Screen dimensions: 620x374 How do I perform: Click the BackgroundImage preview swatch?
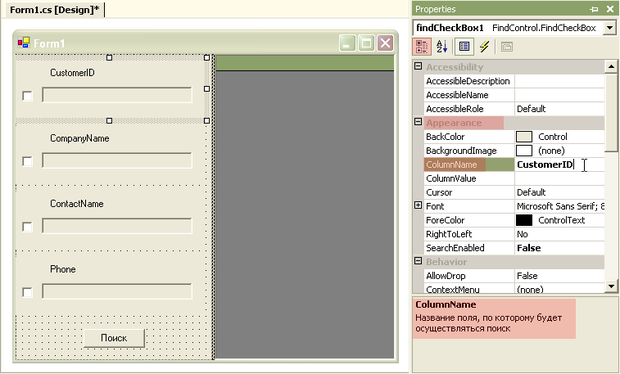click(x=524, y=151)
